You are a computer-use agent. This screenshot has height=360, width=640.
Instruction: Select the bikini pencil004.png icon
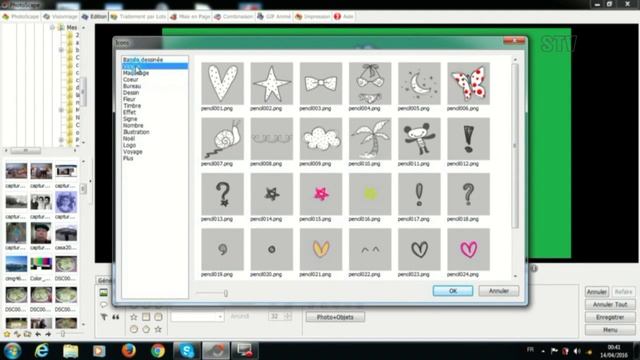point(370,83)
